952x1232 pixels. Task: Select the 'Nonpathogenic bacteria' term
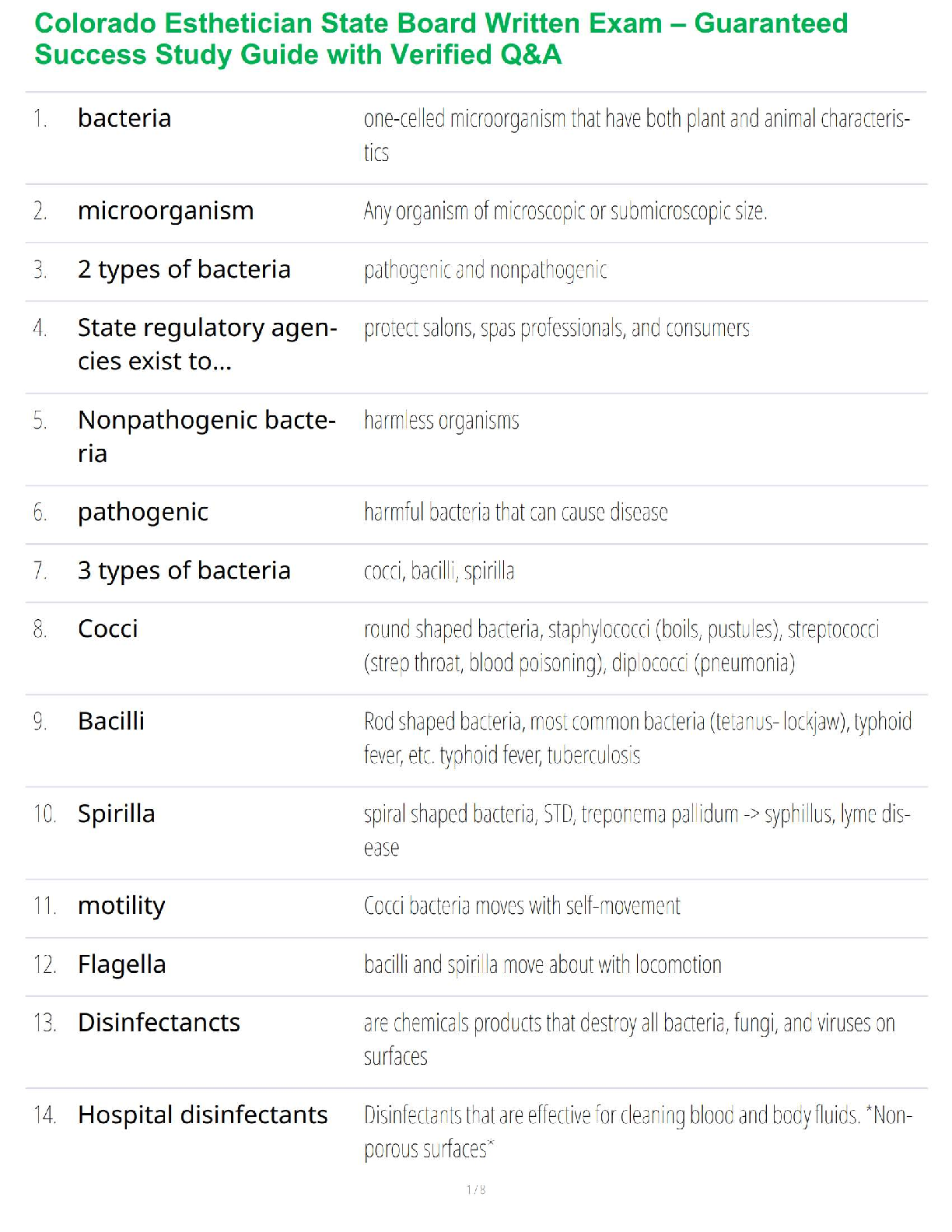[207, 436]
